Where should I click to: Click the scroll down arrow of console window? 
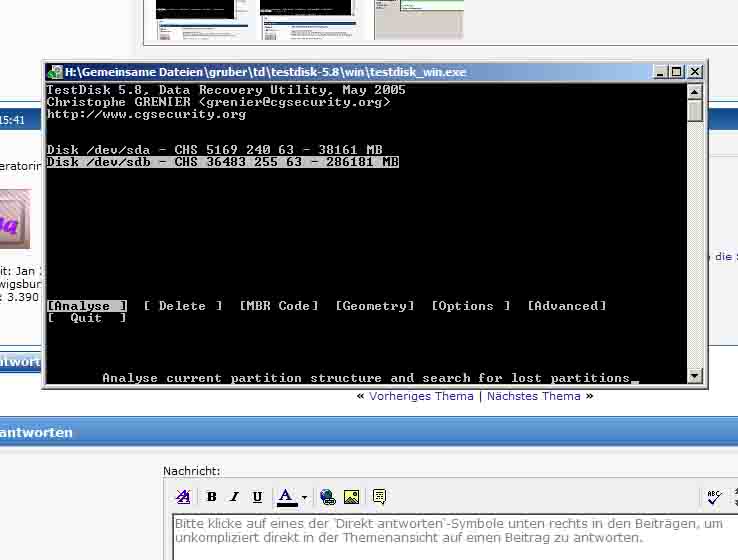pos(695,376)
